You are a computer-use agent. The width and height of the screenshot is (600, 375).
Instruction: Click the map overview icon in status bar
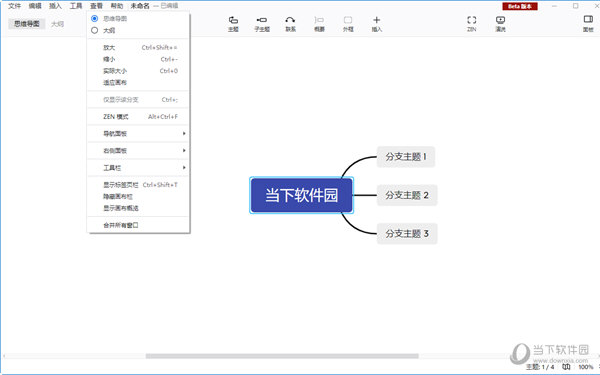pos(566,367)
